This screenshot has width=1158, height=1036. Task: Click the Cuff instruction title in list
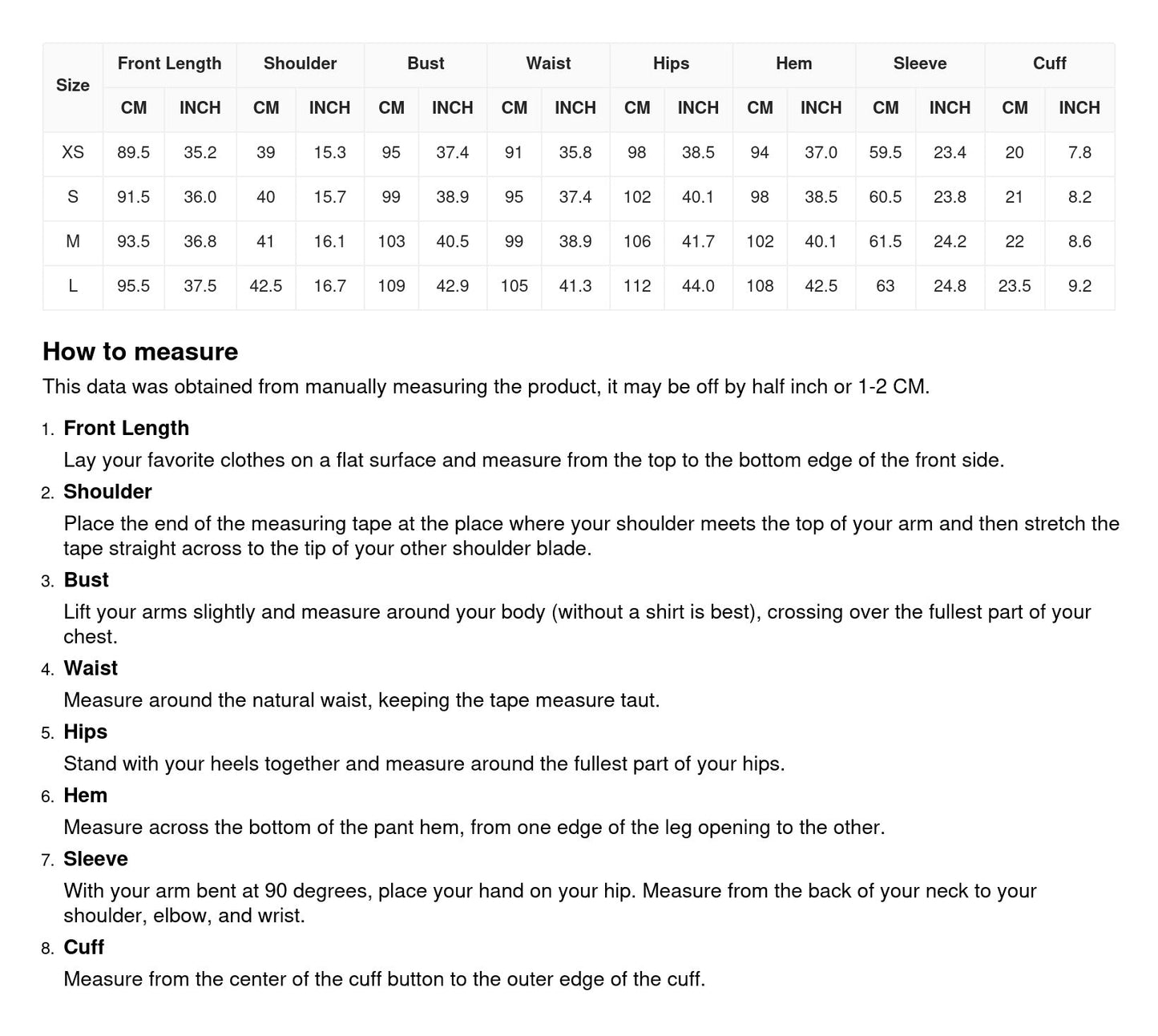83,947
